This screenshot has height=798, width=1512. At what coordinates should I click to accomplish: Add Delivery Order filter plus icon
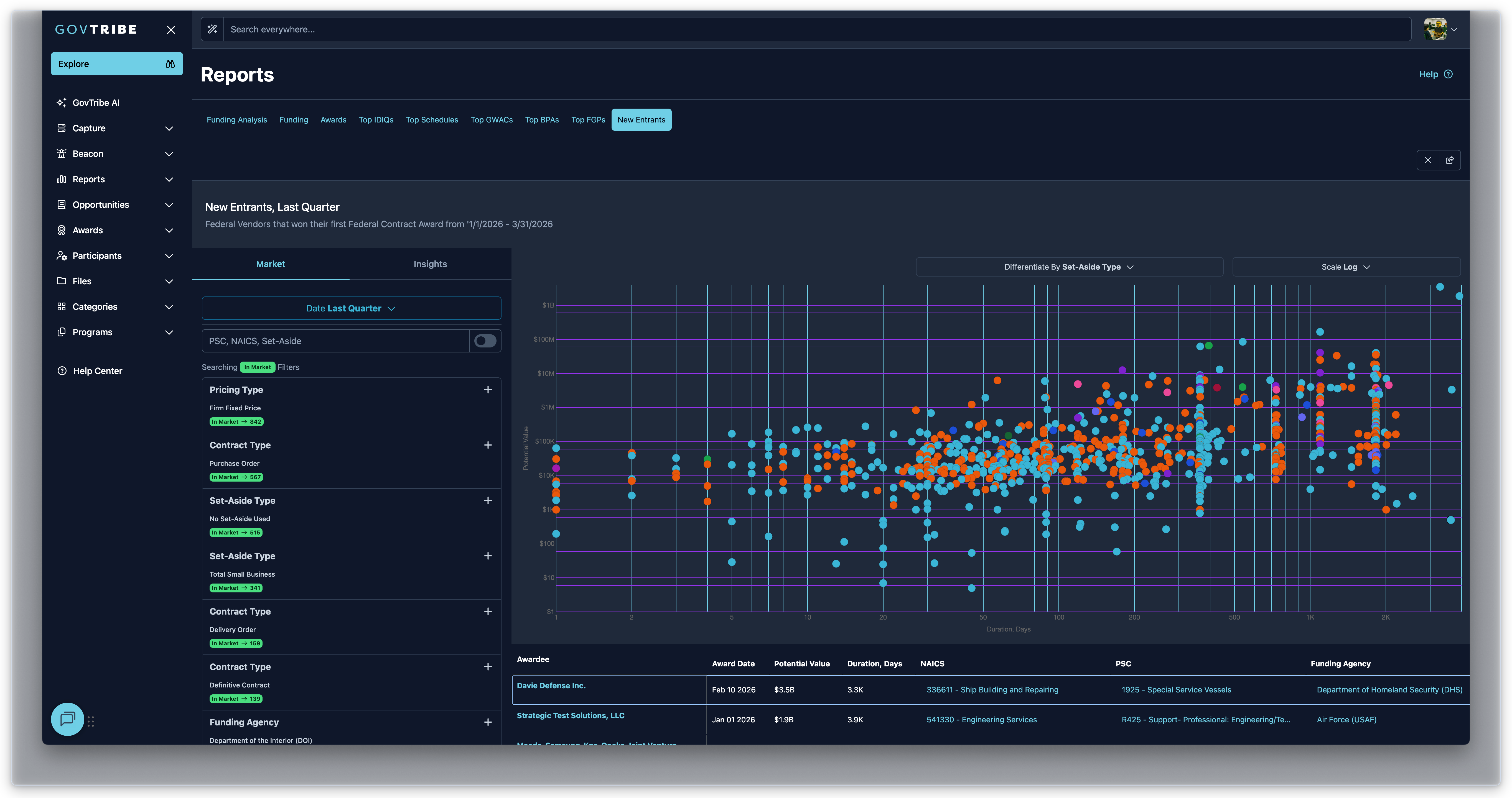tap(488, 612)
